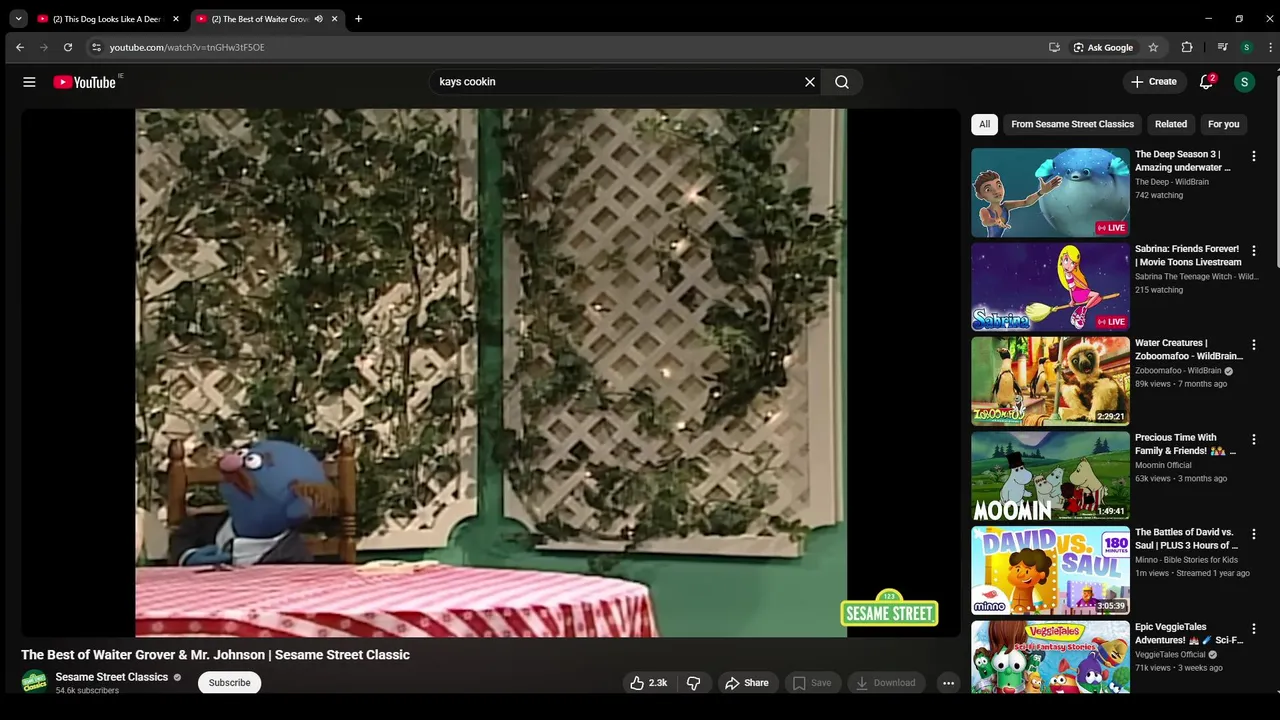Bookmark this page with star icon

pos(1153,47)
